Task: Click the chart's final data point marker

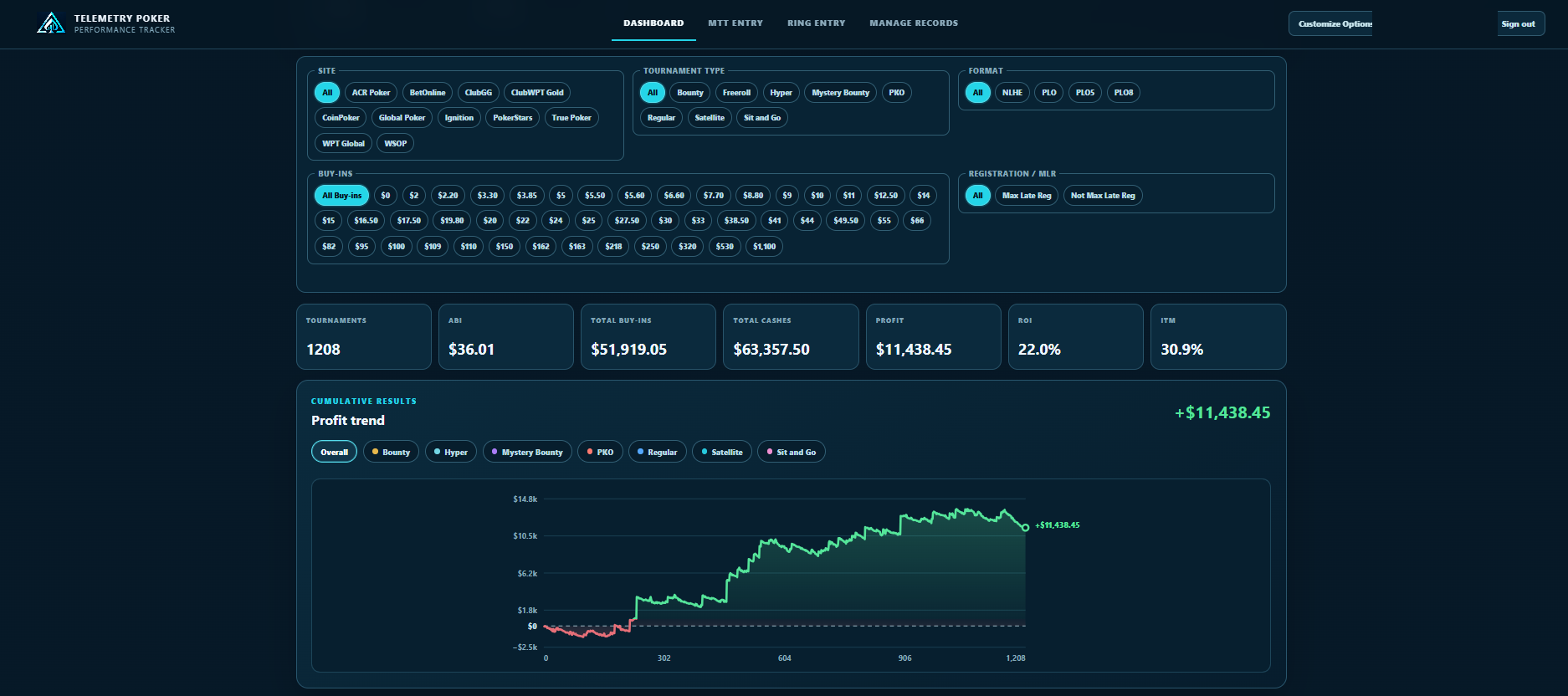Action: coord(1025,527)
